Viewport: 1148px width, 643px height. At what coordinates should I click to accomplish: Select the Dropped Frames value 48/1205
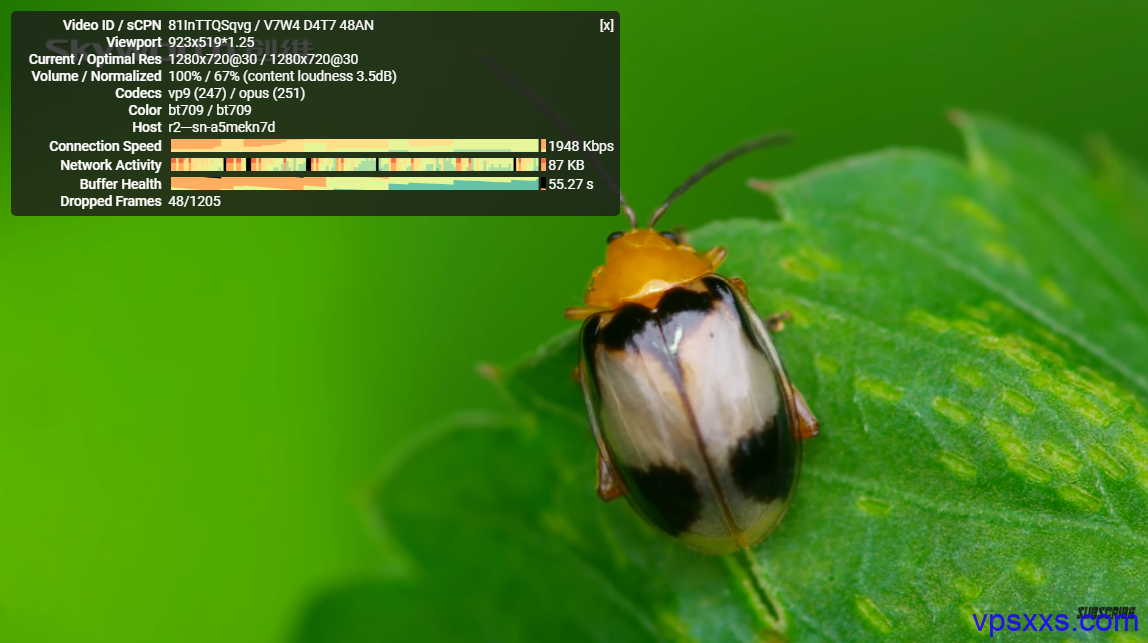coord(194,201)
